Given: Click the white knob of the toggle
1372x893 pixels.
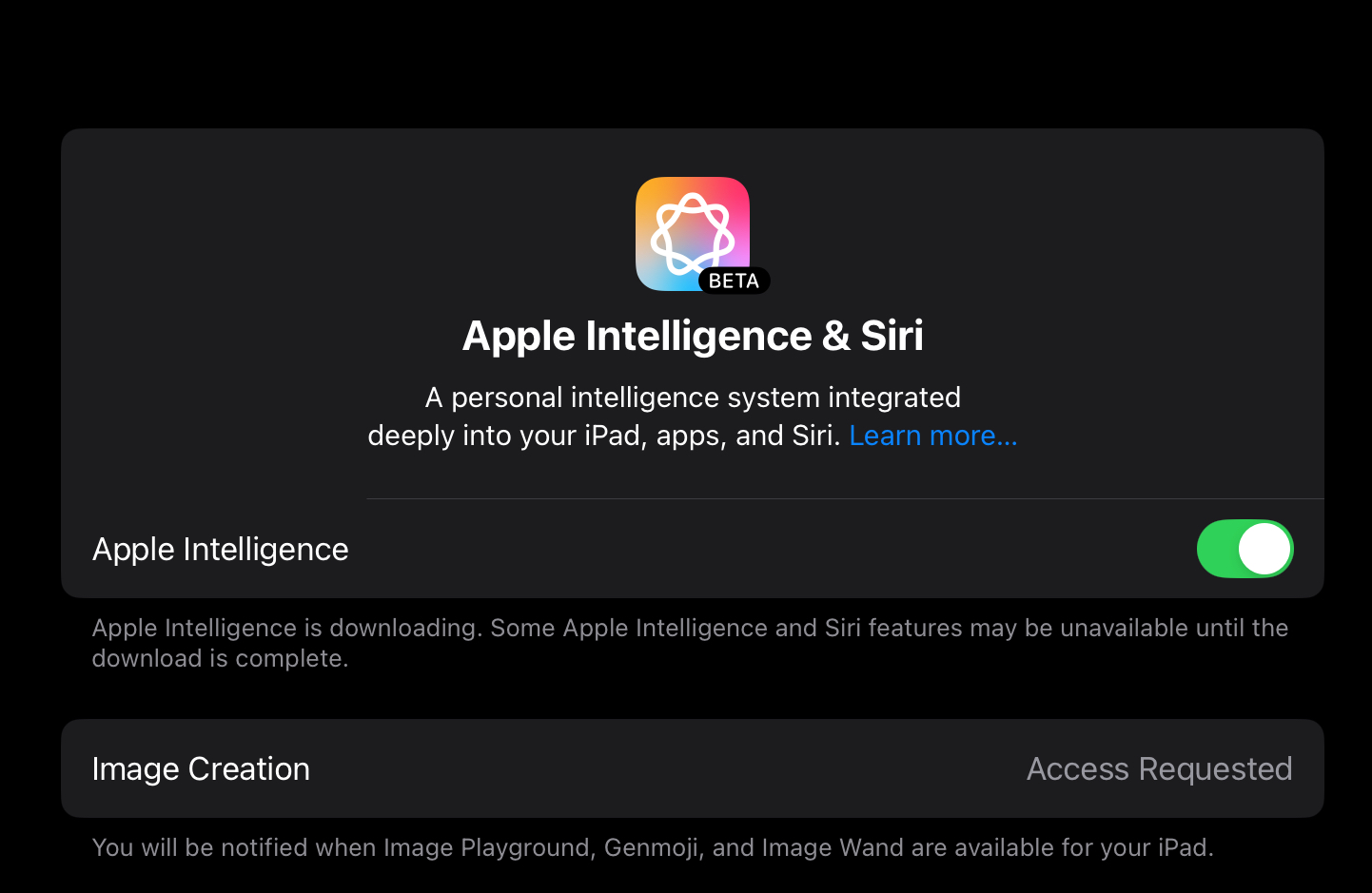Looking at the screenshot, I should point(1264,549).
